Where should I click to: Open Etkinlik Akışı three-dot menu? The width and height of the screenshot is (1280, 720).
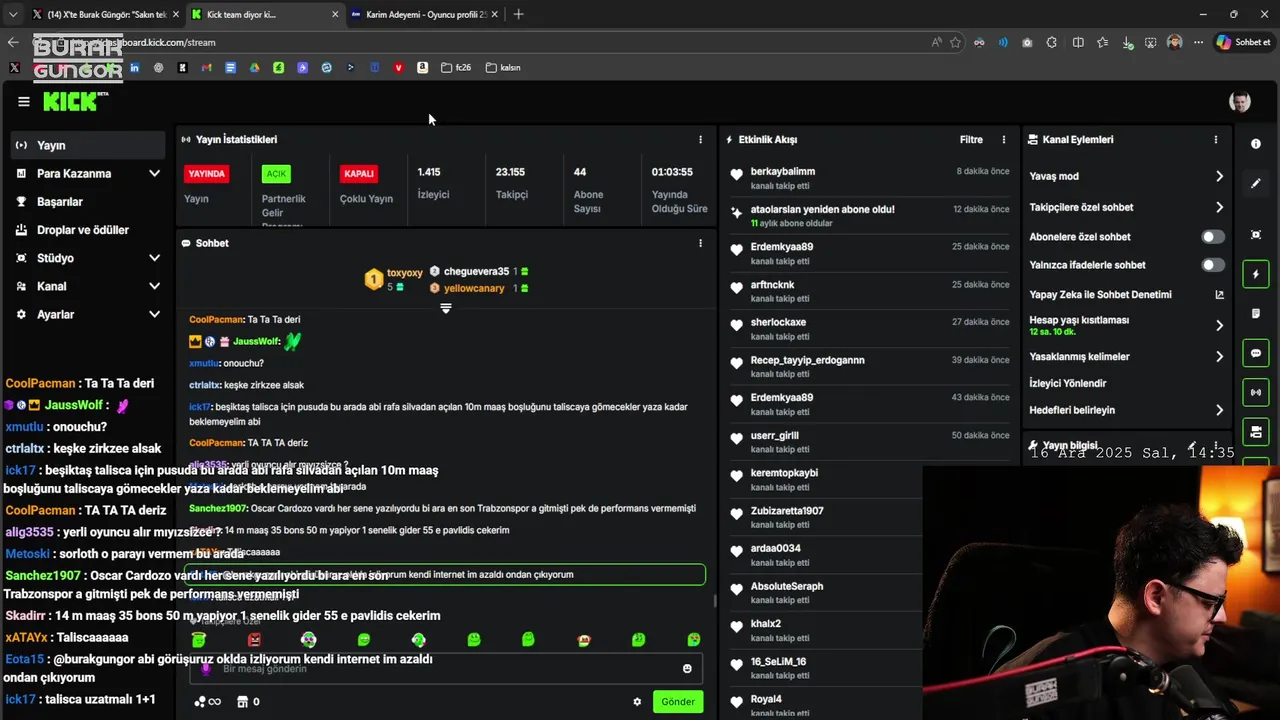(1004, 140)
